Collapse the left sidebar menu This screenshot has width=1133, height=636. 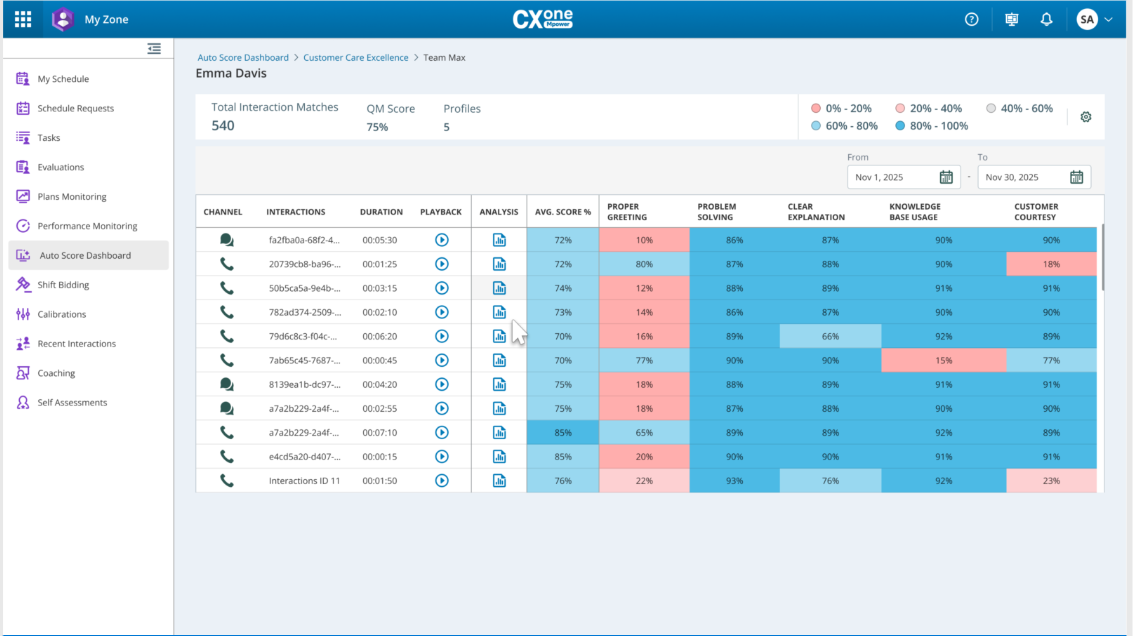point(154,48)
